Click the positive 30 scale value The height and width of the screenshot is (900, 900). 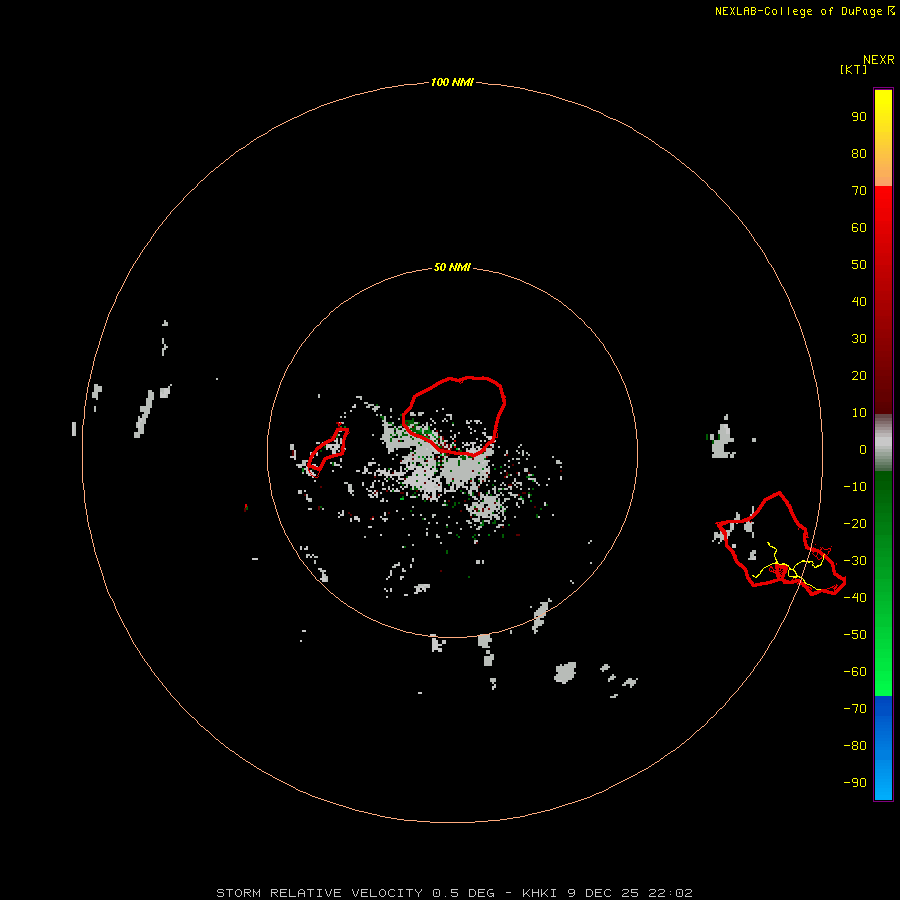pyautogui.click(x=859, y=339)
